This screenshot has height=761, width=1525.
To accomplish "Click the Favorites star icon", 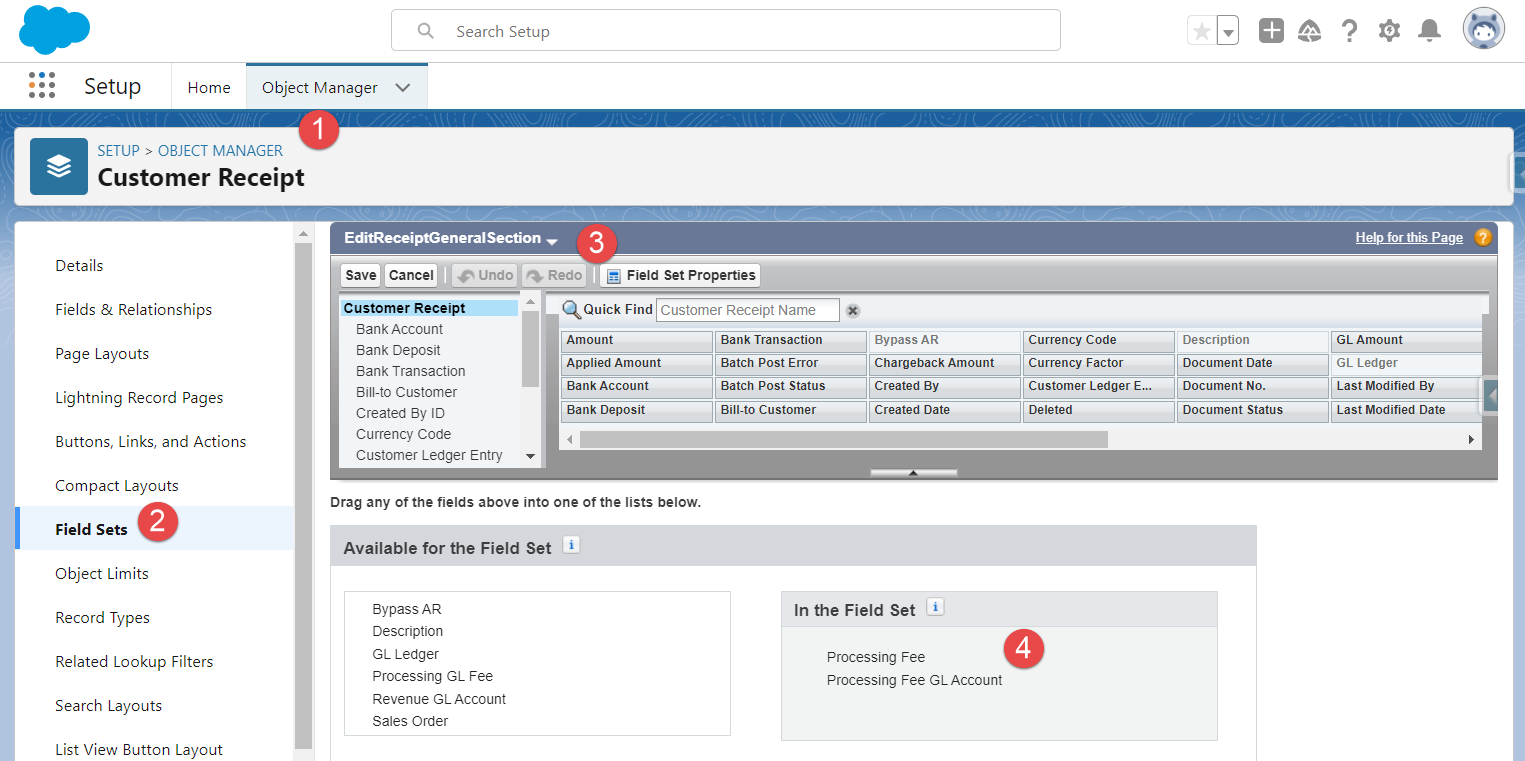I will [x=1202, y=31].
